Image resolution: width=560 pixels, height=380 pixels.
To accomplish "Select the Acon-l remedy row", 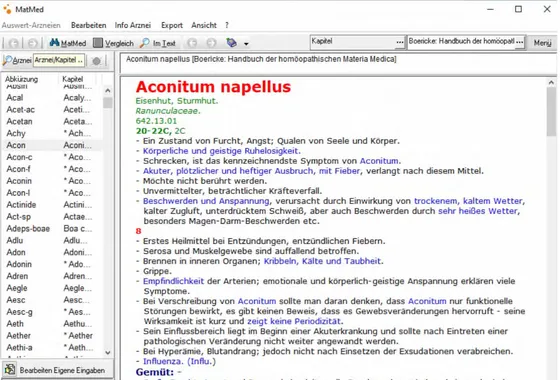I will pos(52,192).
